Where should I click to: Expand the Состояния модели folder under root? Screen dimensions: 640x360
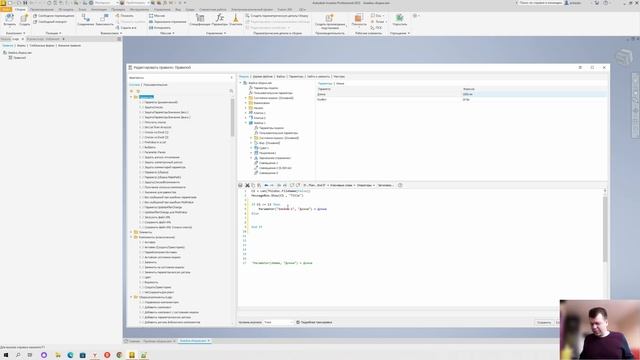246,98
